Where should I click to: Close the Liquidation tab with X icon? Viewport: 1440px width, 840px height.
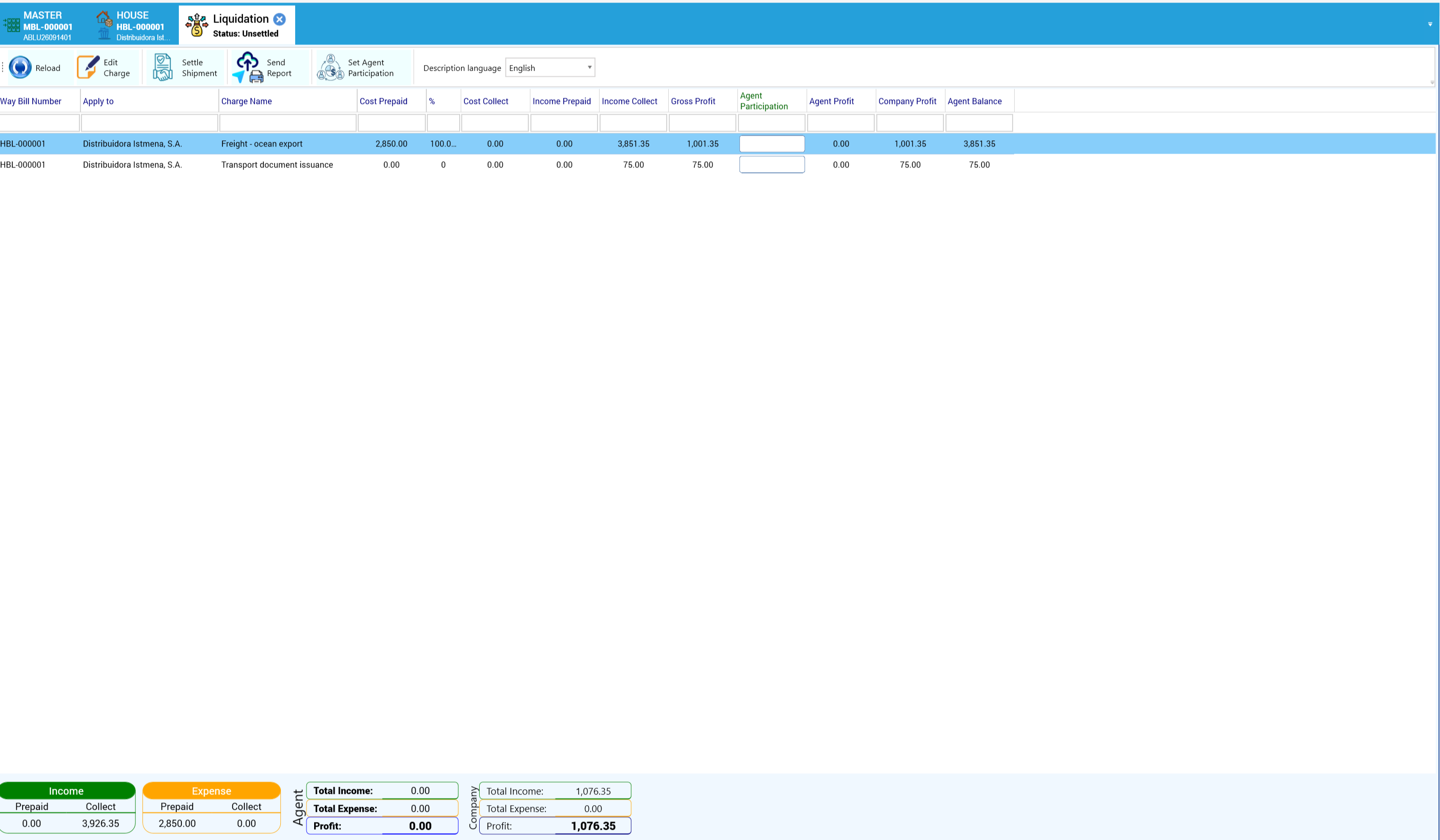click(279, 19)
